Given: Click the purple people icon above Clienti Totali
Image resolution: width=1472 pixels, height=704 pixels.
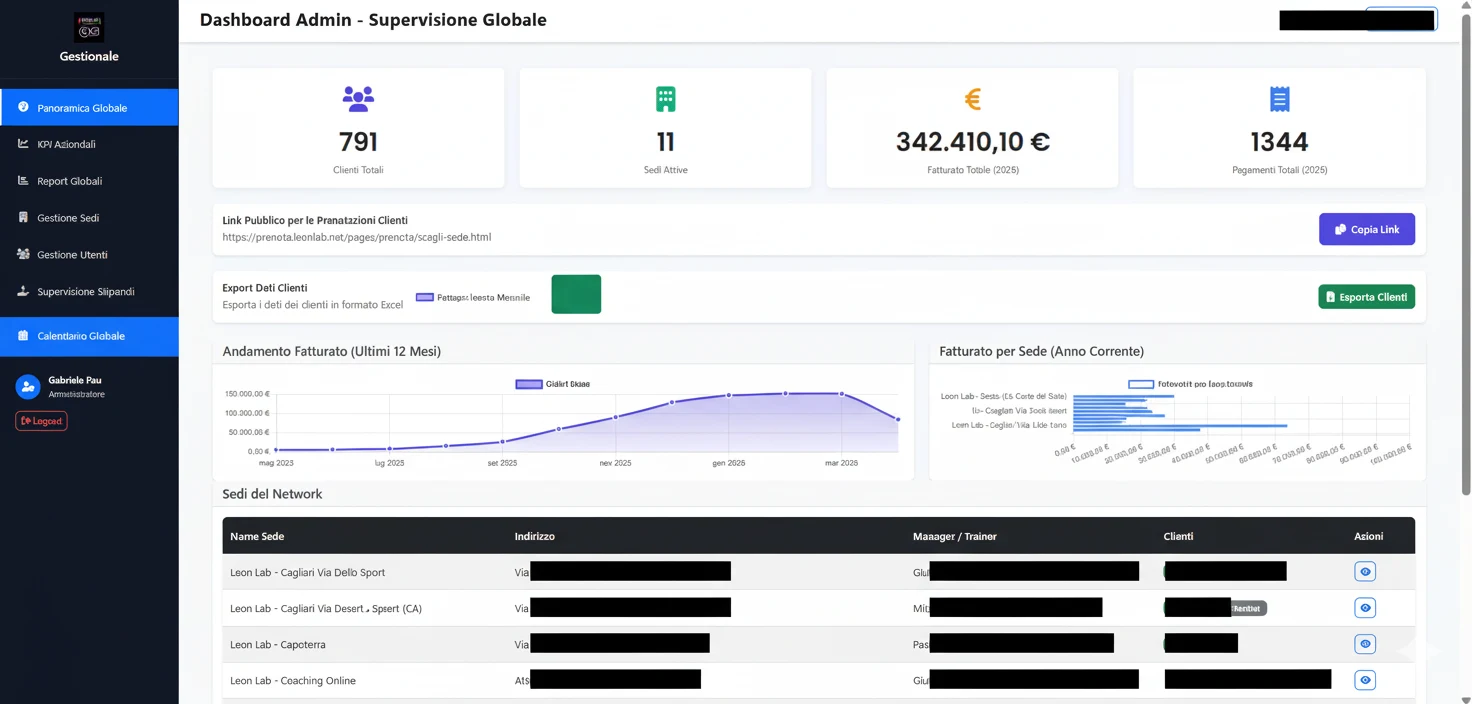Looking at the screenshot, I should 358,99.
